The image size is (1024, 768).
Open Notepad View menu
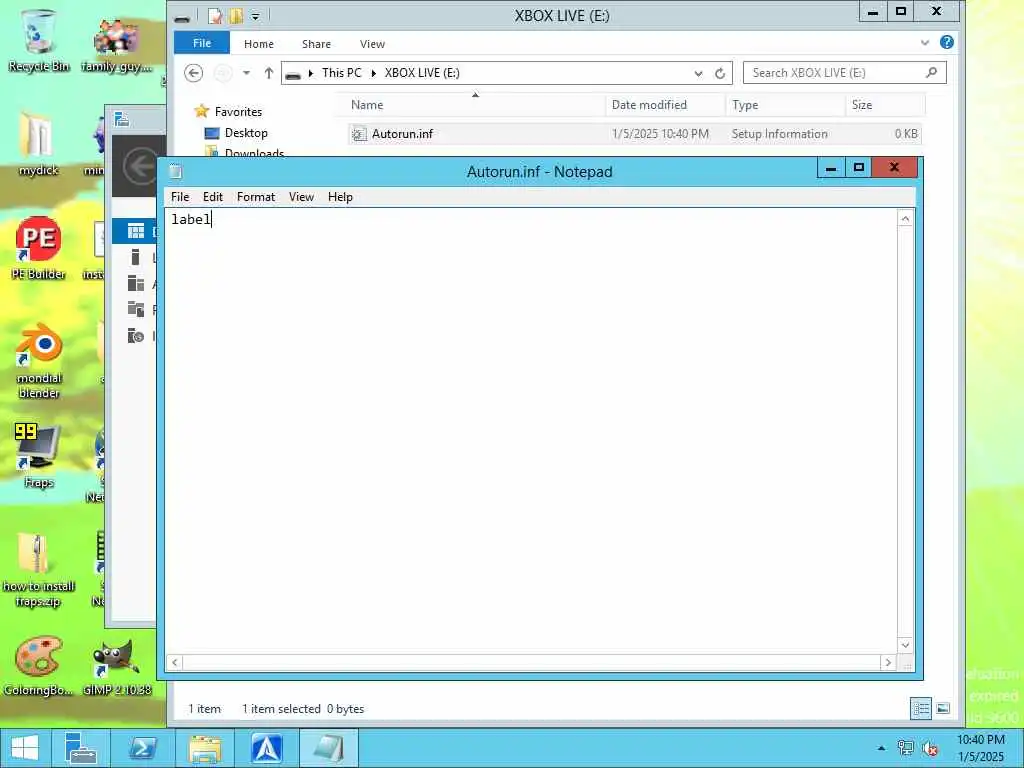click(x=301, y=197)
